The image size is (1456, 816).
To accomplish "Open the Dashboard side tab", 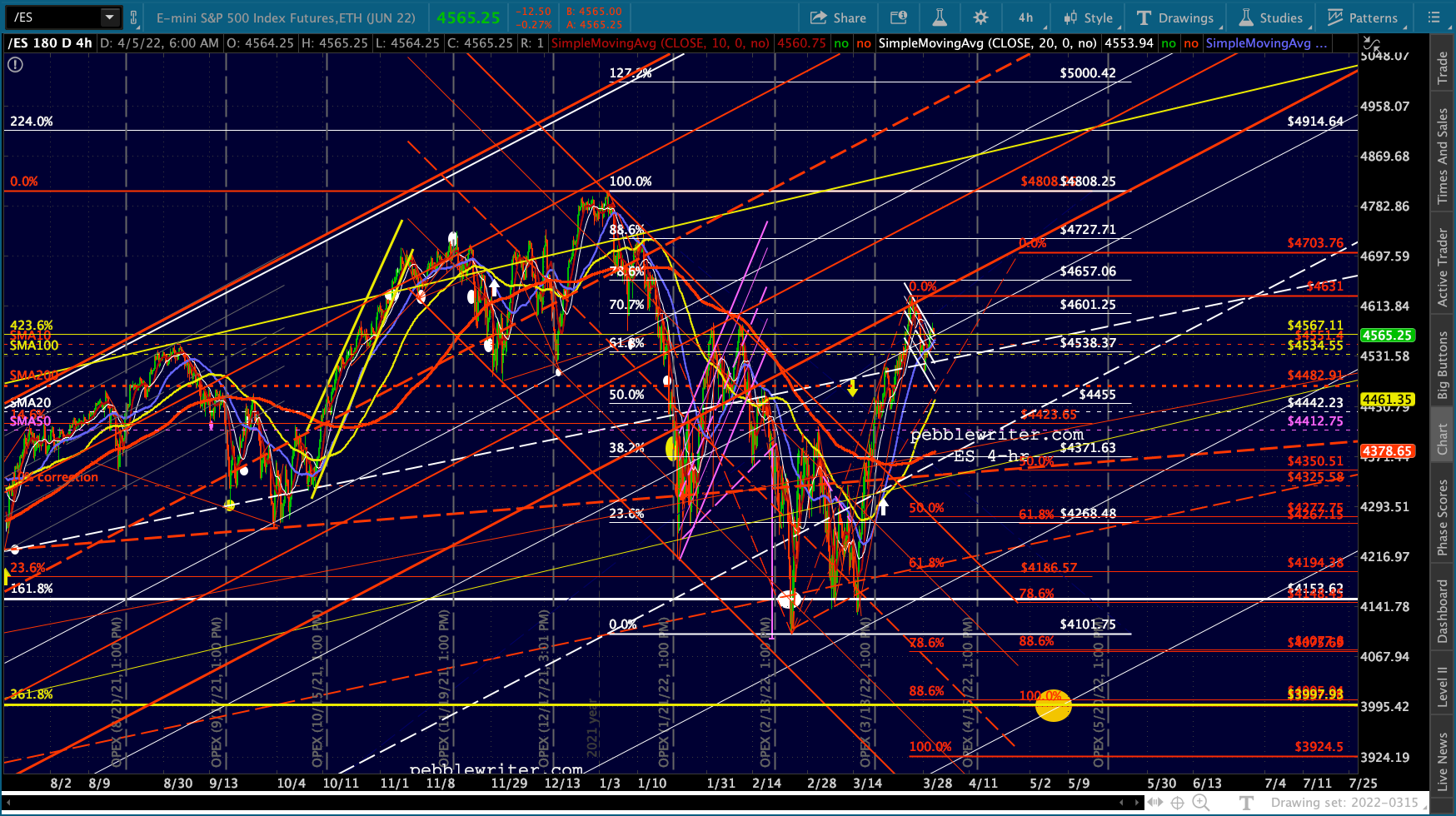I will [1443, 611].
